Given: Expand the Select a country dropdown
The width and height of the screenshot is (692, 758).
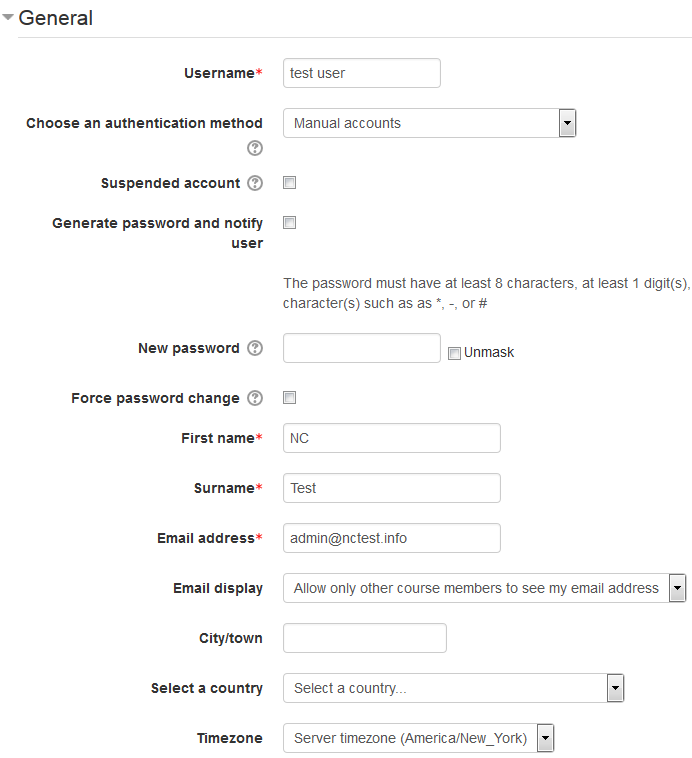Looking at the screenshot, I should 454,688.
